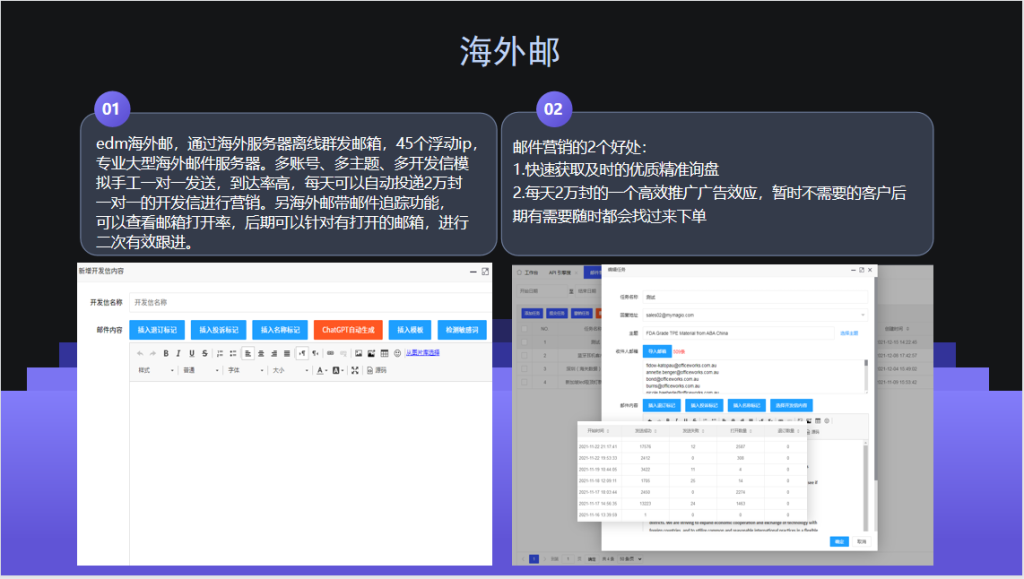1024x579 pixels.
Task: Open the text color picker in editor
Action: pyautogui.click(x=322, y=370)
